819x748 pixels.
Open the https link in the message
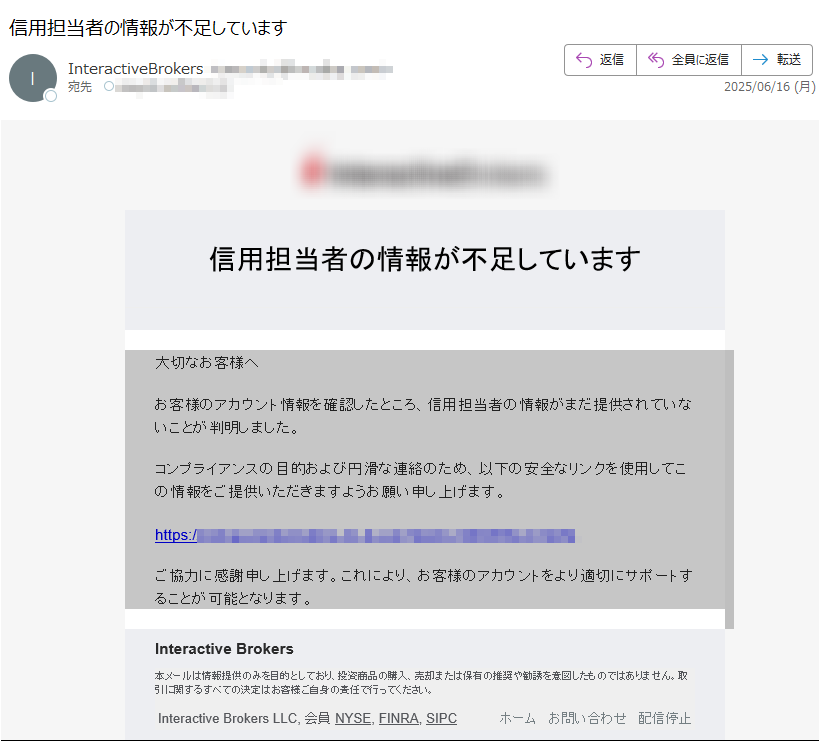(365, 535)
